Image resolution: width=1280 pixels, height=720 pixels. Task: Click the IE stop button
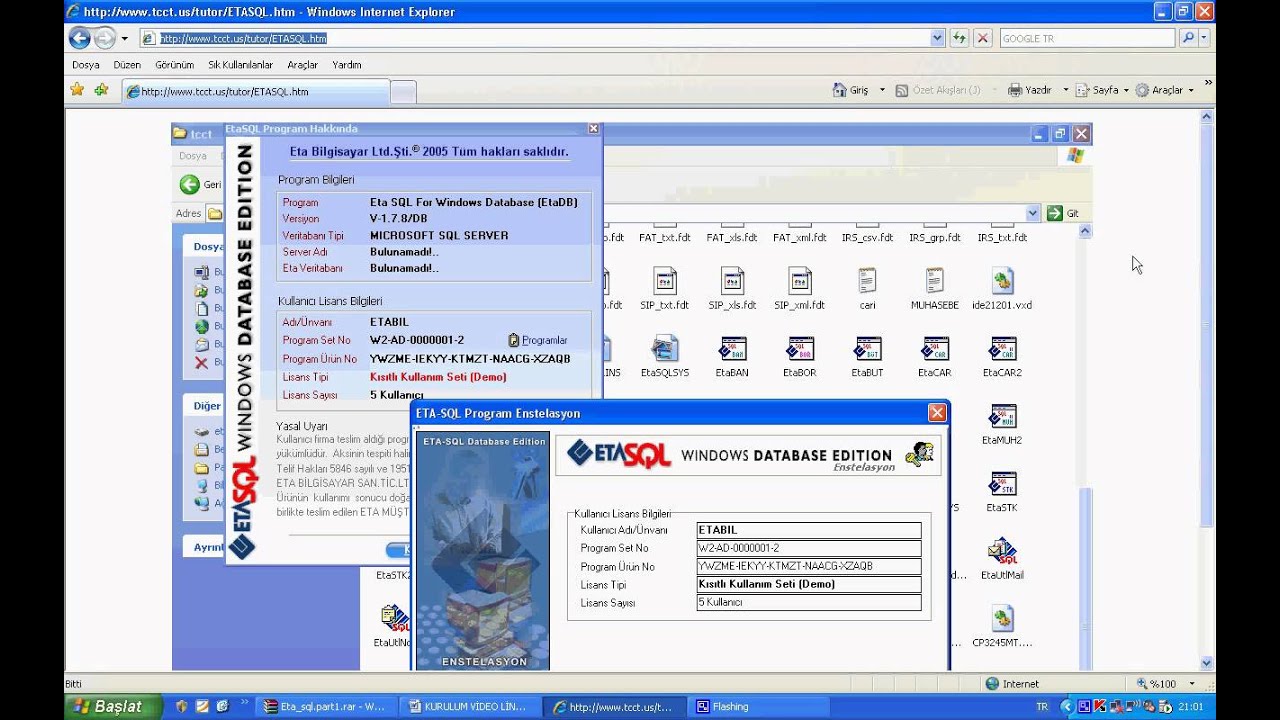pyautogui.click(x=982, y=38)
